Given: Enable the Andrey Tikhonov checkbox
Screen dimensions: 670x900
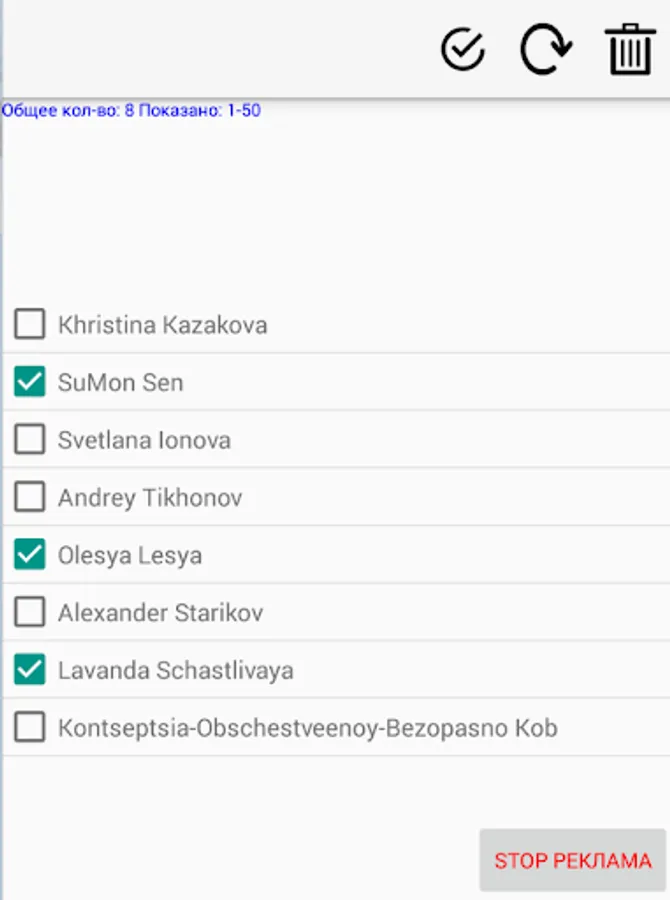Looking at the screenshot, I should coord(30,497).
